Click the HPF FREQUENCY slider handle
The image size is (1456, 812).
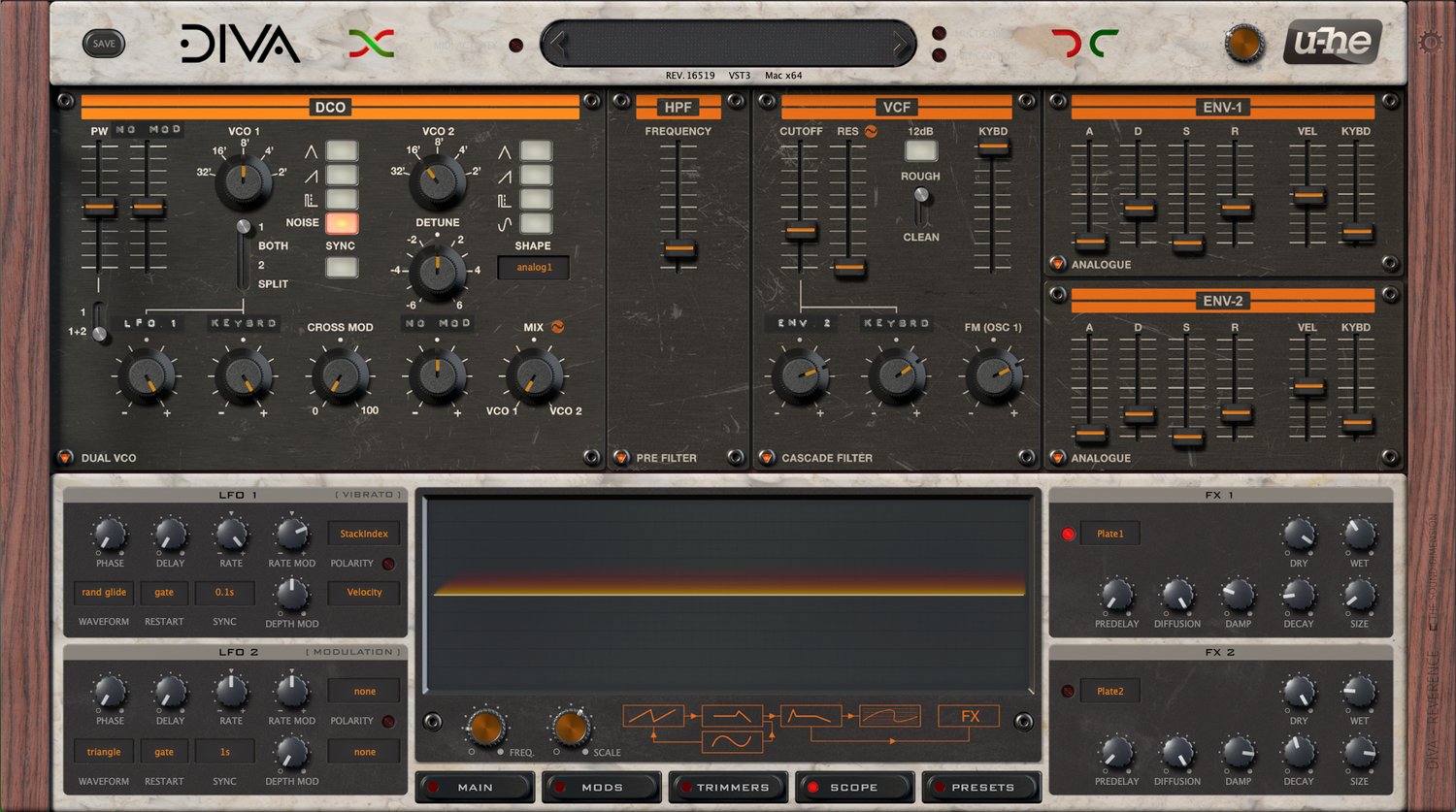pos(679,248)
